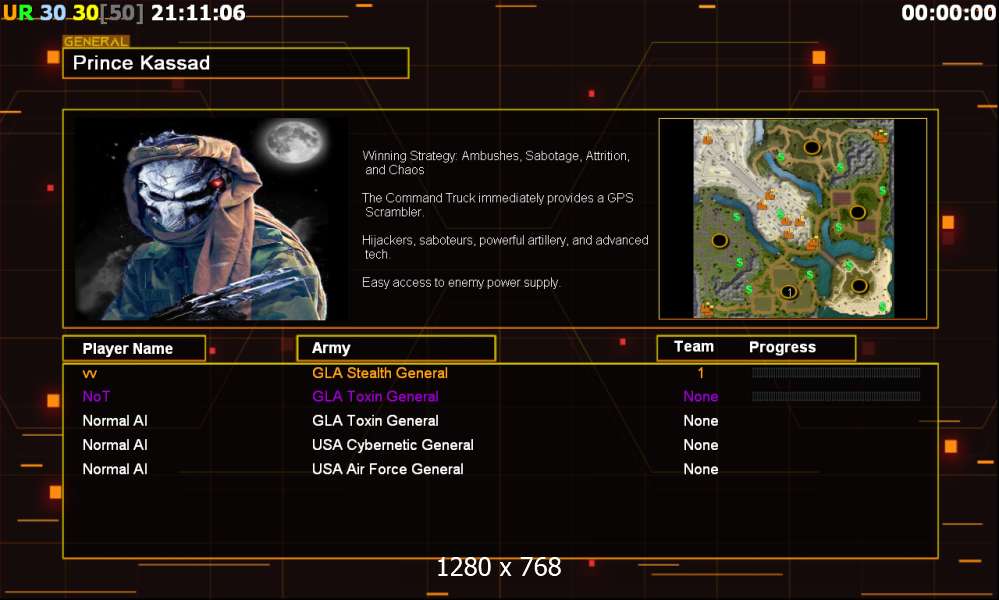Screen dimensions: 999x600
Task: Select the GLA Stealth General army entry
Action: (380, 373)
